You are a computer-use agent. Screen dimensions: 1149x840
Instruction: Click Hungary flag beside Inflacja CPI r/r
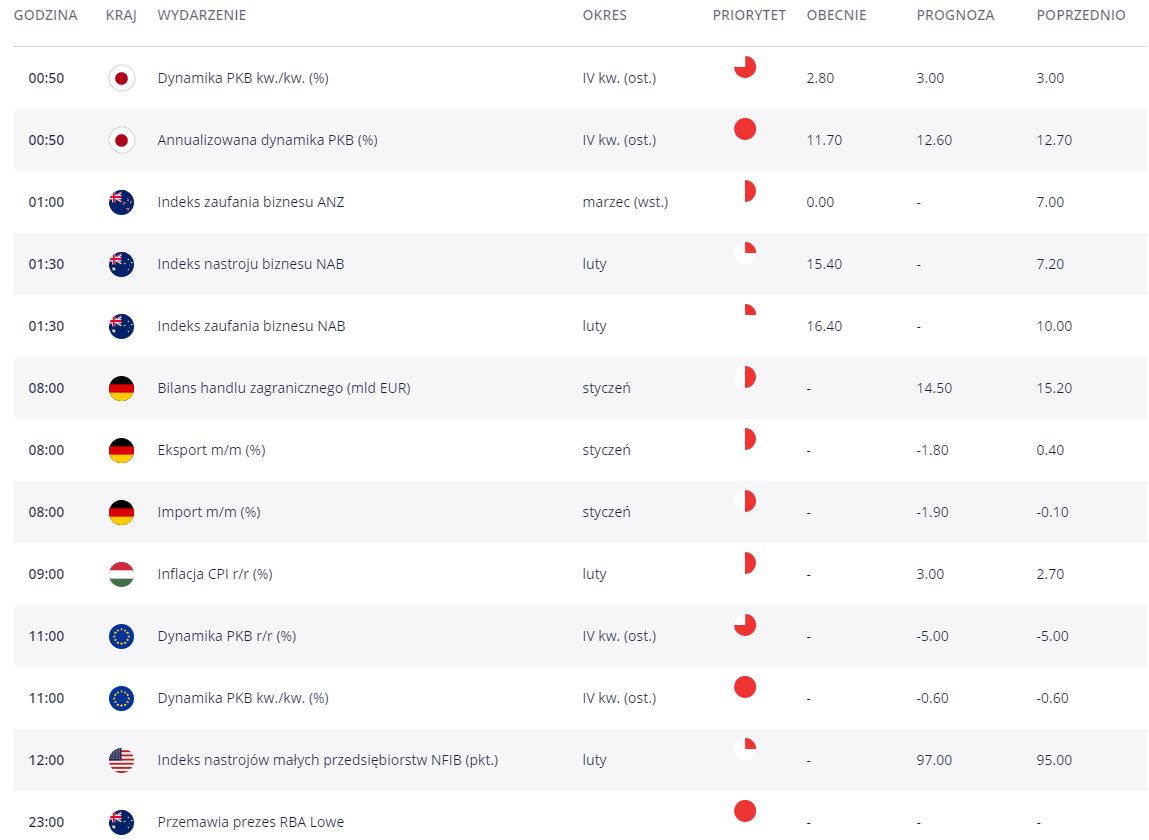coord(121,574)
